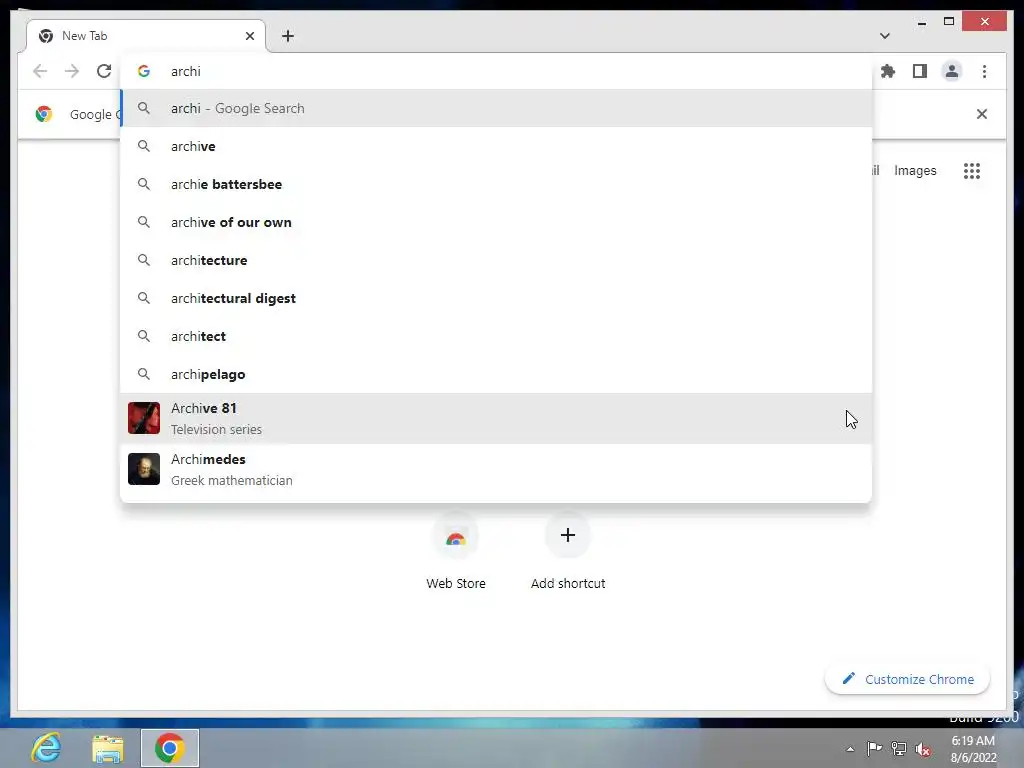Open the taskbar clock 6:19 AM

click(x=973, y=749)
